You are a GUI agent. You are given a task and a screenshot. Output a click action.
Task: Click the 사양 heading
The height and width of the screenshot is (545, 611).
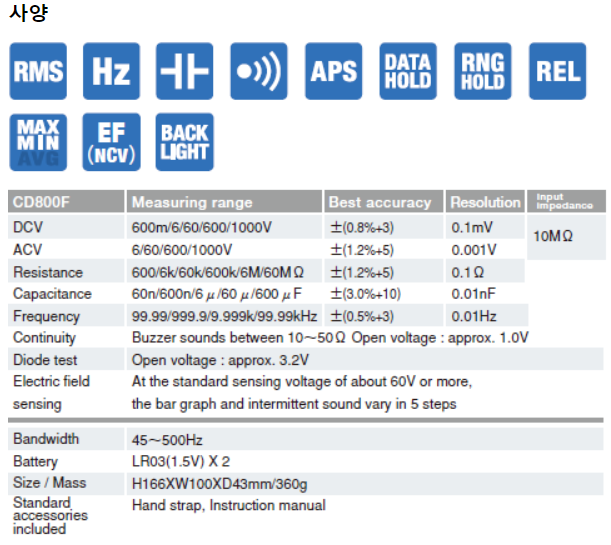(x=28, y=12)
